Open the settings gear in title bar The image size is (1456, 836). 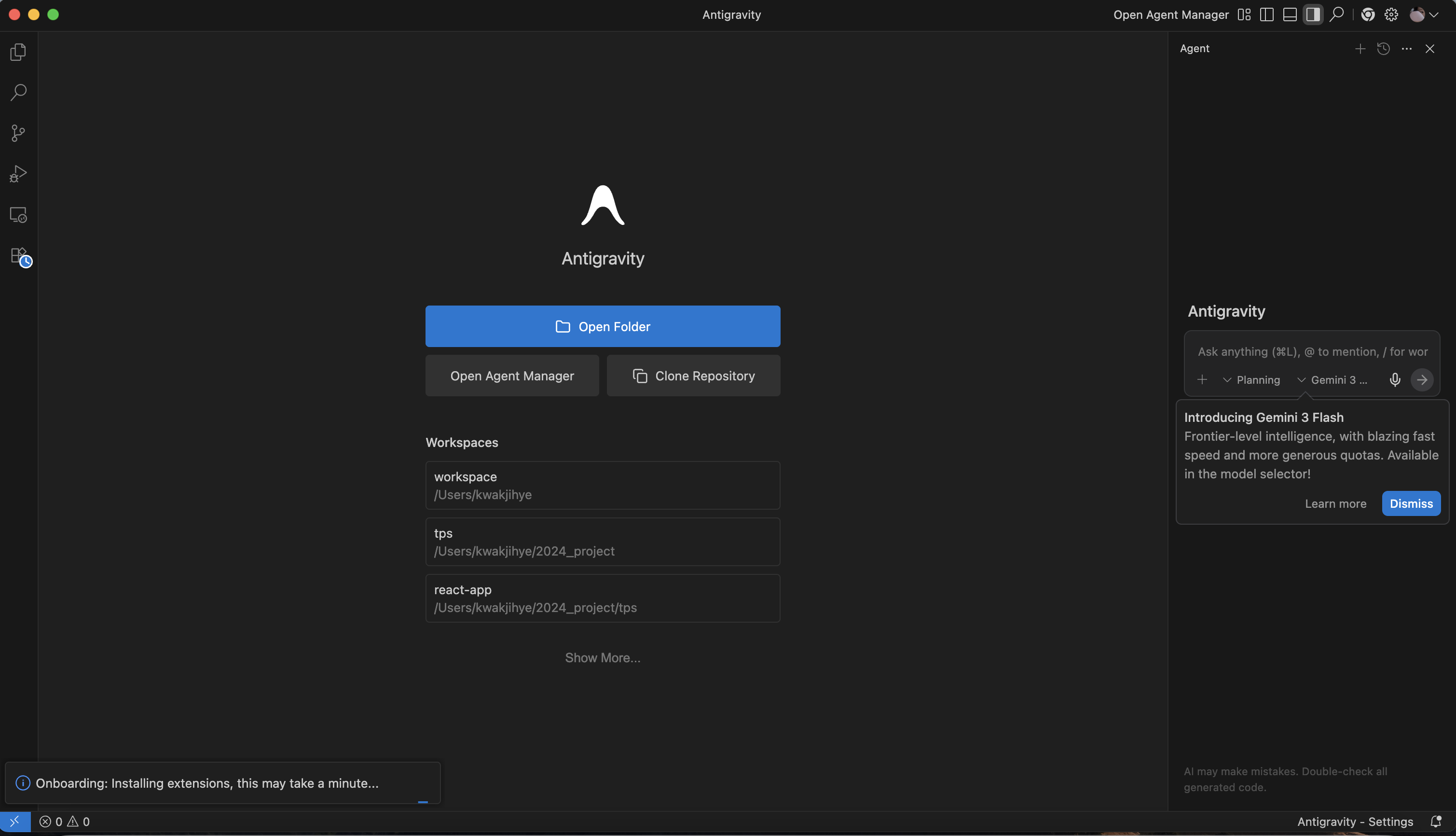[x=1391, y=15]
